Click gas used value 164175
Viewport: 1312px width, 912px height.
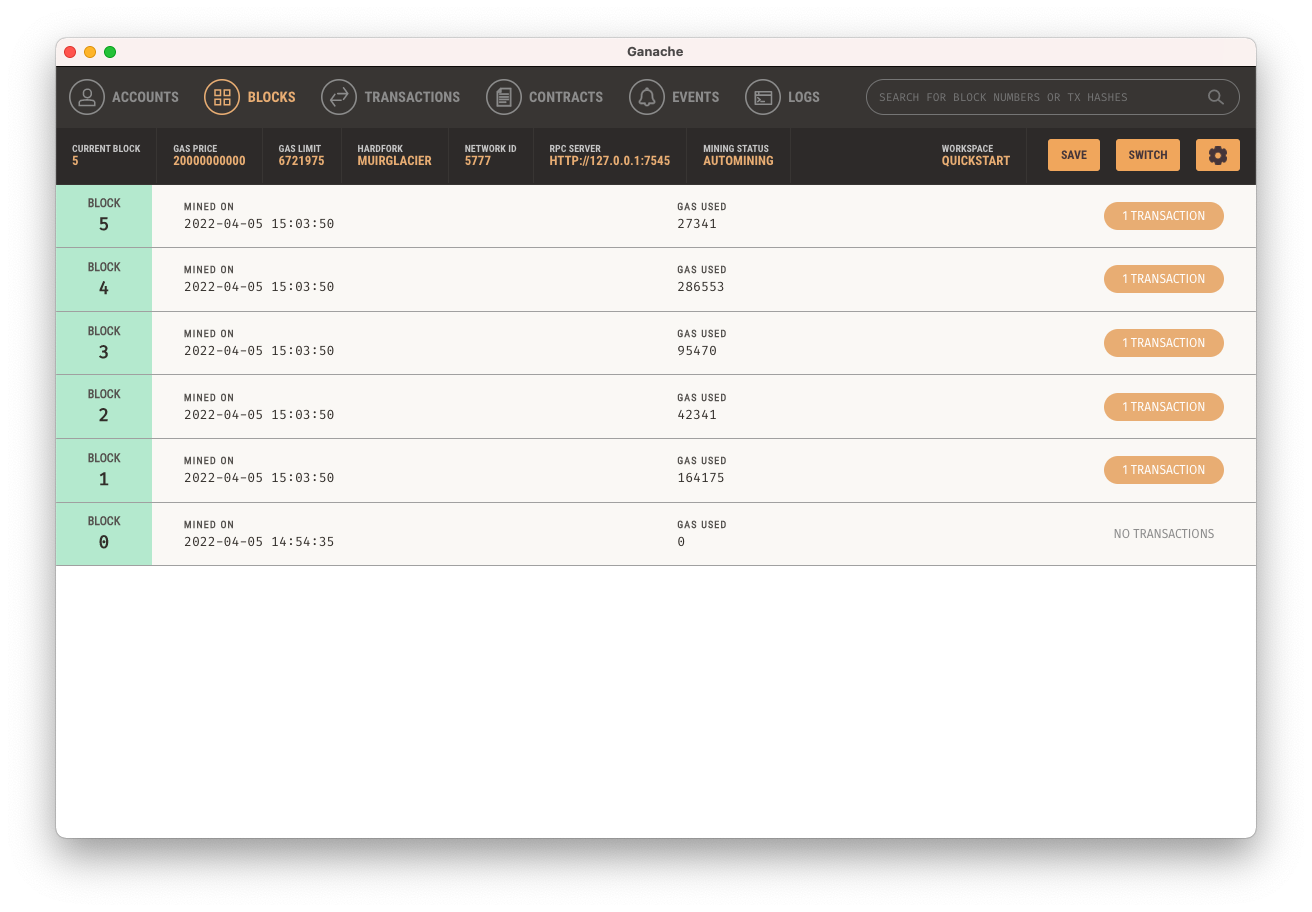(701, 478)
